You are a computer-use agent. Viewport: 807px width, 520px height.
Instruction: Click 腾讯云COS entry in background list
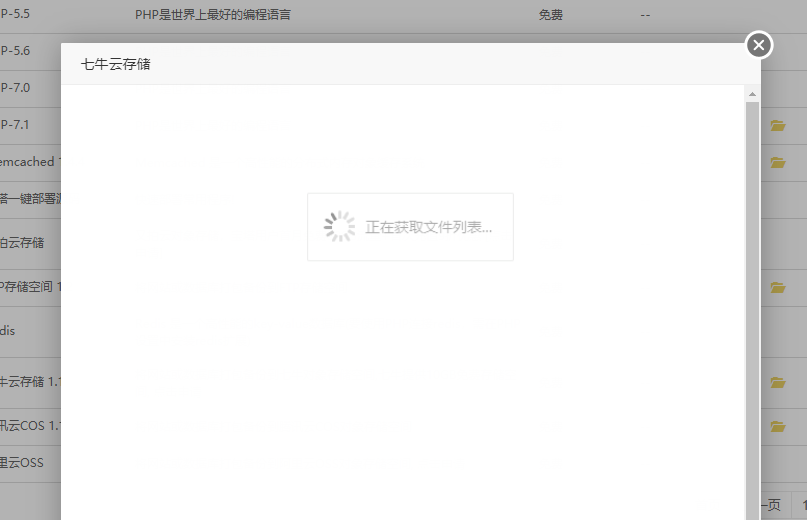pyautogui.click(x=30, y=426)
